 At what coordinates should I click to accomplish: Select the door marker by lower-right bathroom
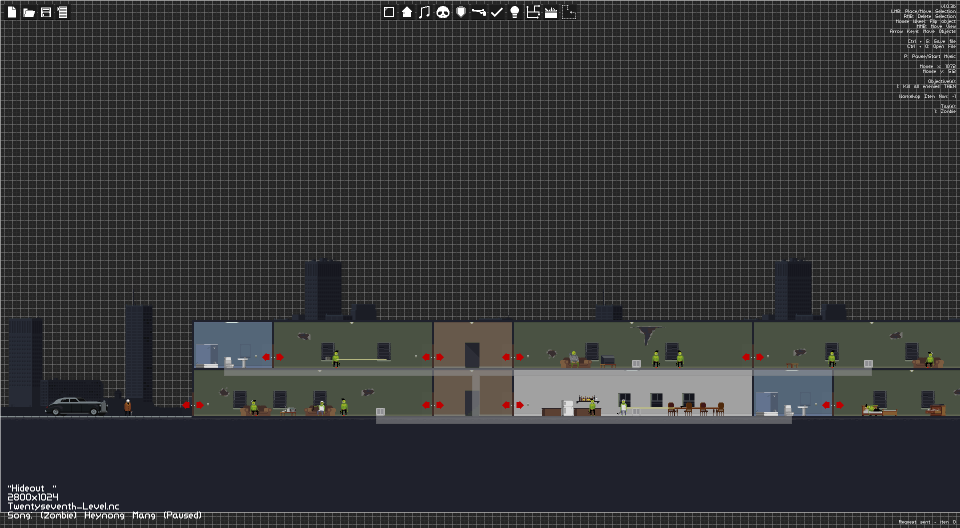pyautogui.click(x=833, y=405)
